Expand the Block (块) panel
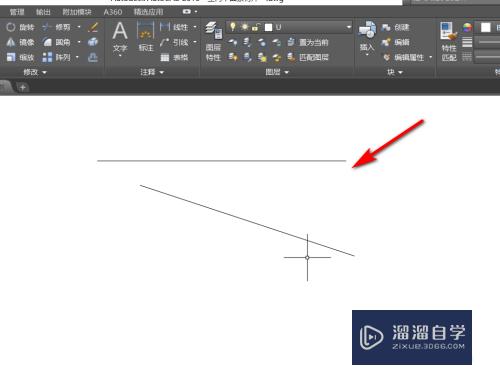The image size is (500, 375). tap(395, 72)
